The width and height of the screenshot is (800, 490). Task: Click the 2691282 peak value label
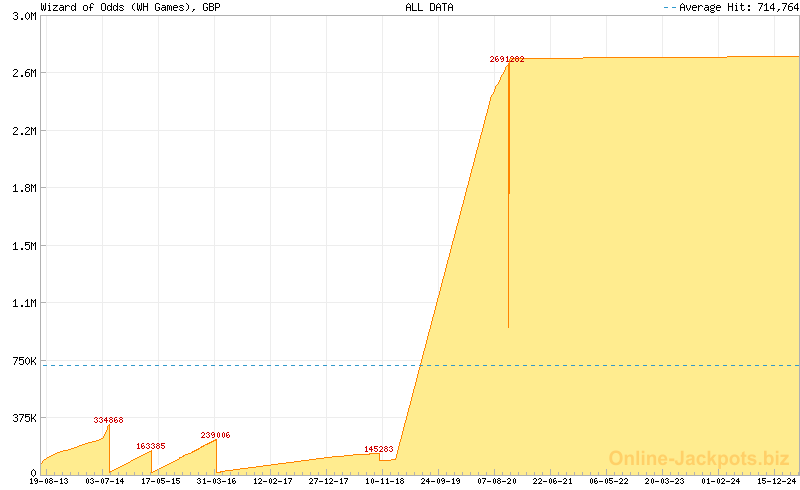point(507,60)
